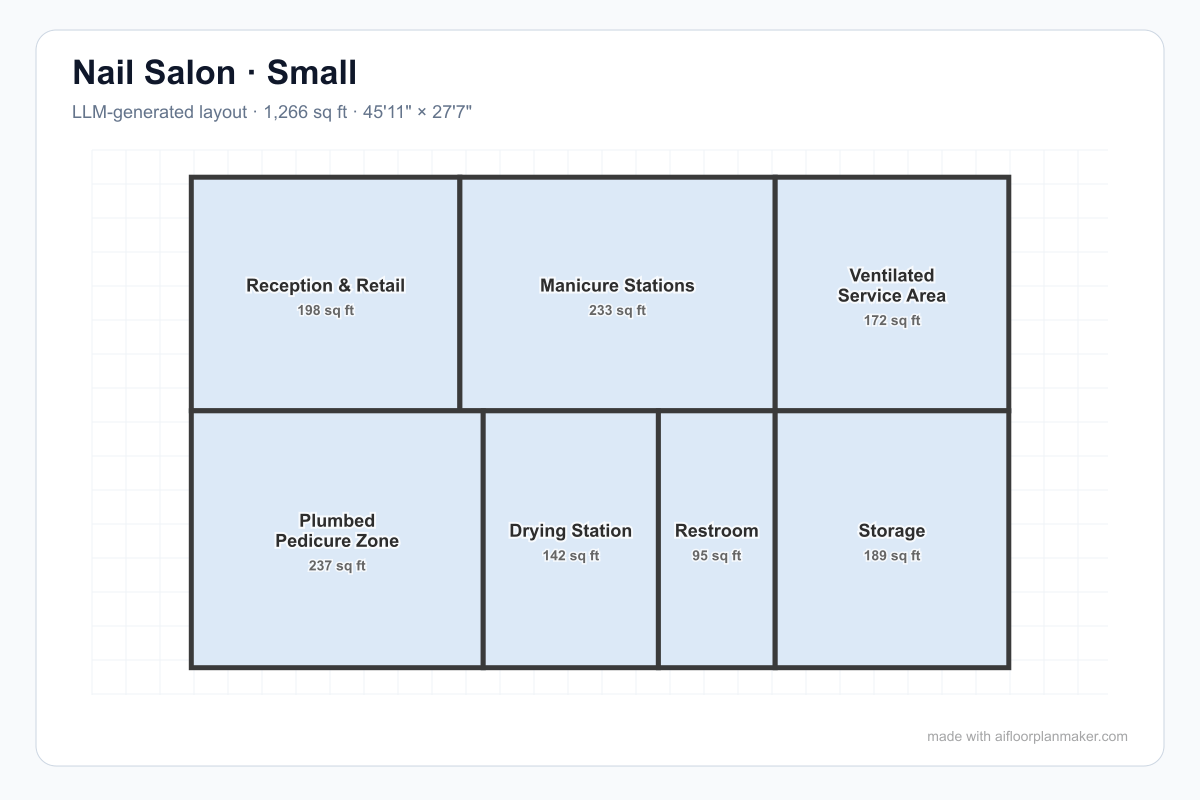Viewport: 1200px width, 800px height.
Task: Click the 95 sq ft area label
Action: click(717, 556)
